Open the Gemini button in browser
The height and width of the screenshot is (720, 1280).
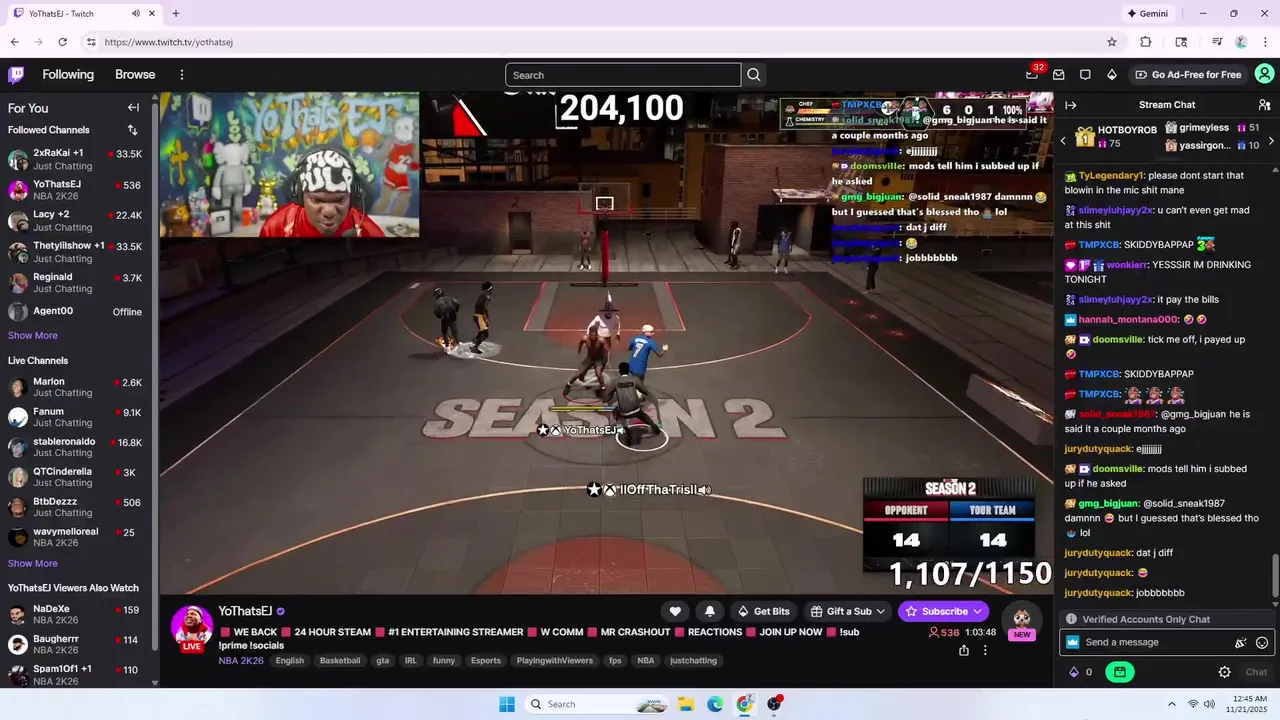tap(1147, 14)
